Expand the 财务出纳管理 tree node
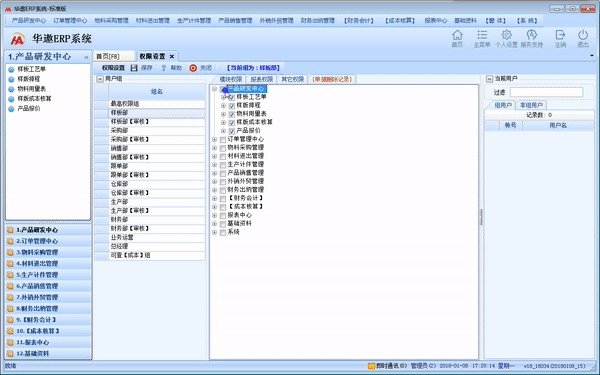600x375 pixels. tap(215, 190)
